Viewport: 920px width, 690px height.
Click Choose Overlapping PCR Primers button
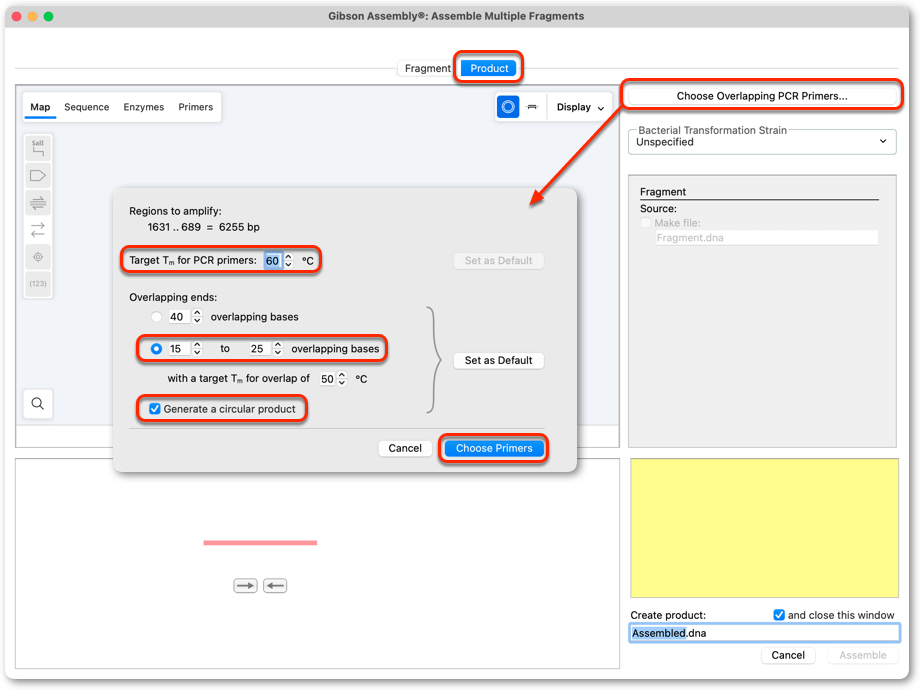coord(762,96)
